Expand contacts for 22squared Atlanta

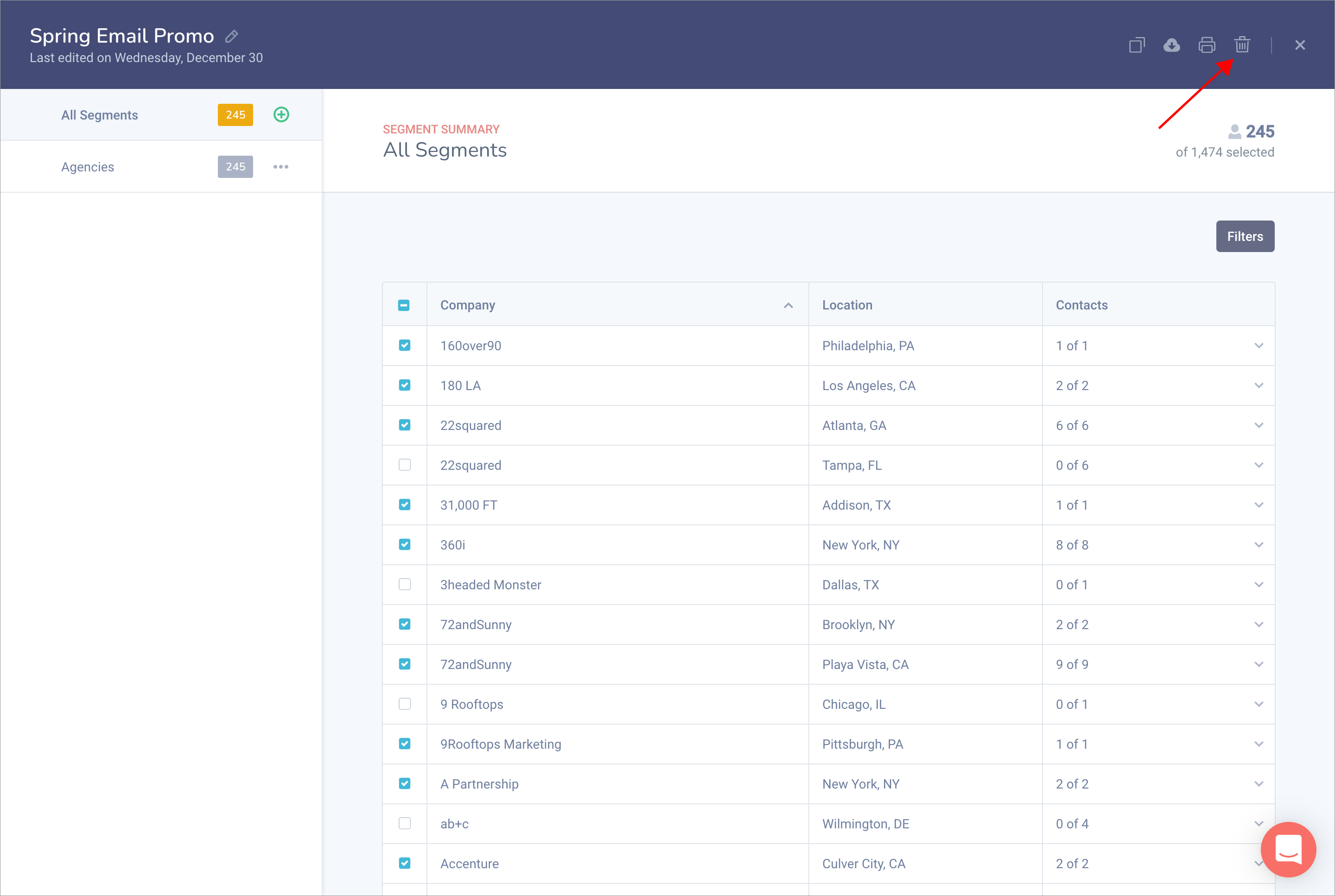click(1259, 425)
